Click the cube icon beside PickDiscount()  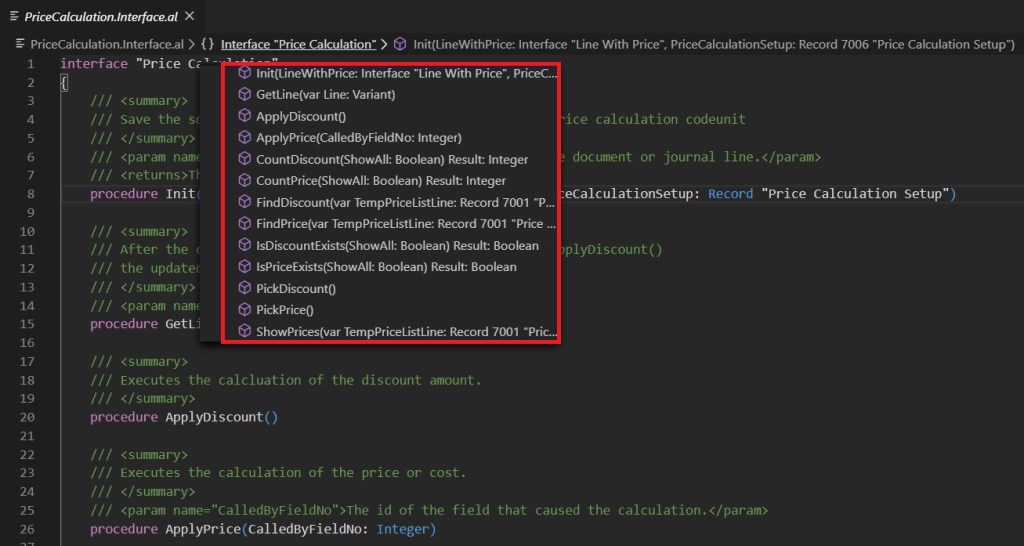pos(244,289)
